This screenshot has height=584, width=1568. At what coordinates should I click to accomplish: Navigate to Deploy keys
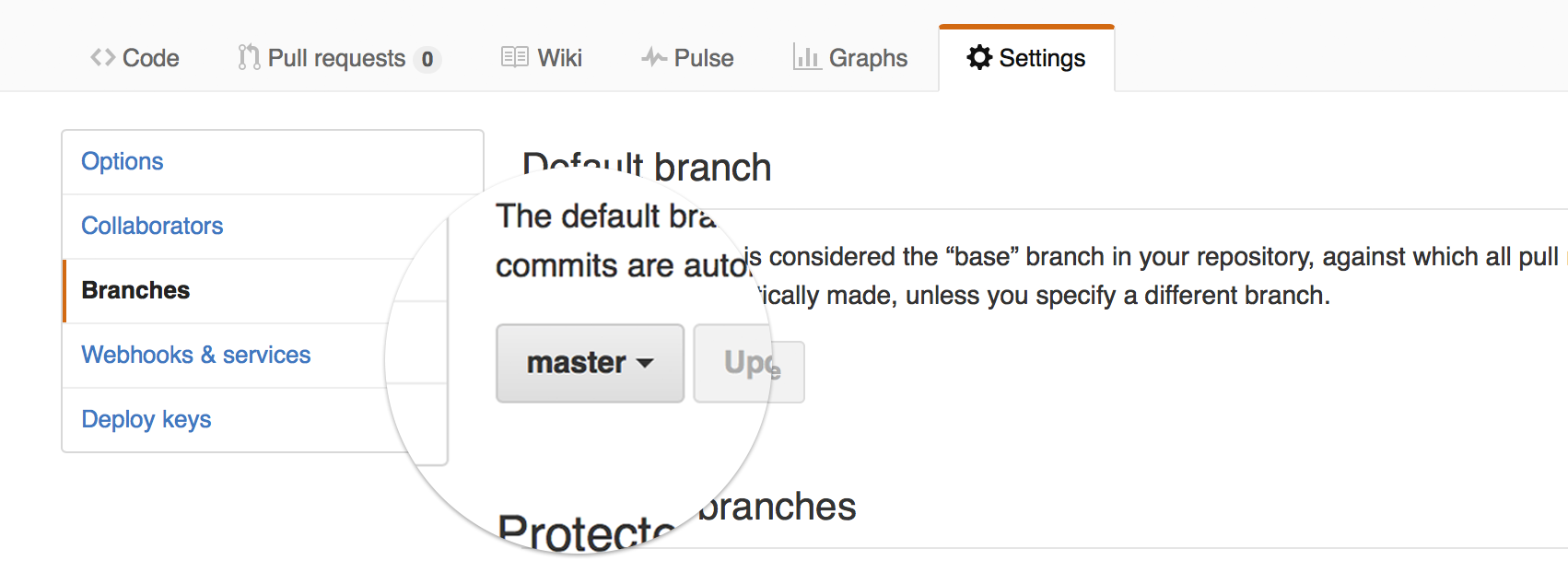coord(146,419)
